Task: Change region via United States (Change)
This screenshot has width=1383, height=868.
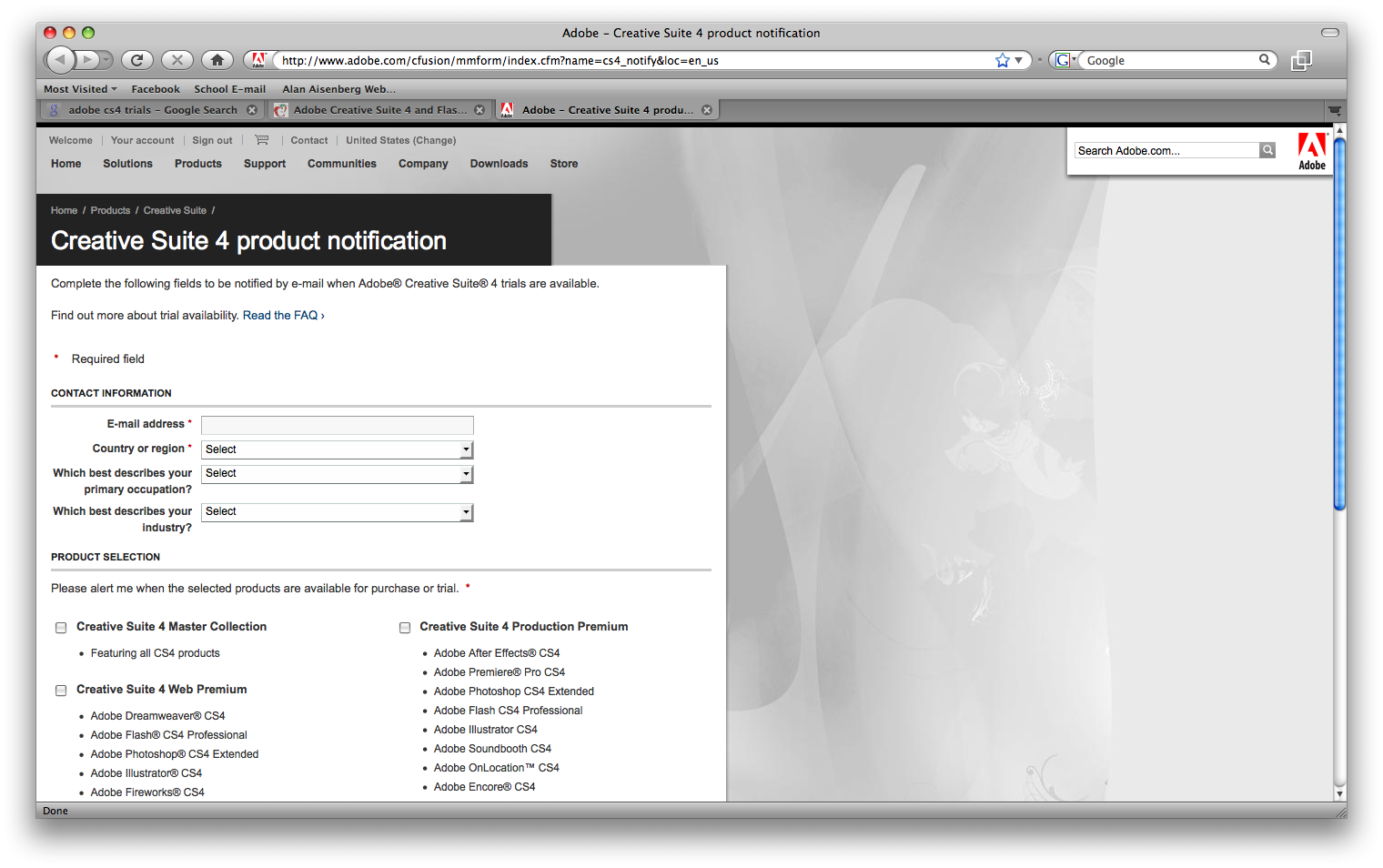Action: click(401, 140)
